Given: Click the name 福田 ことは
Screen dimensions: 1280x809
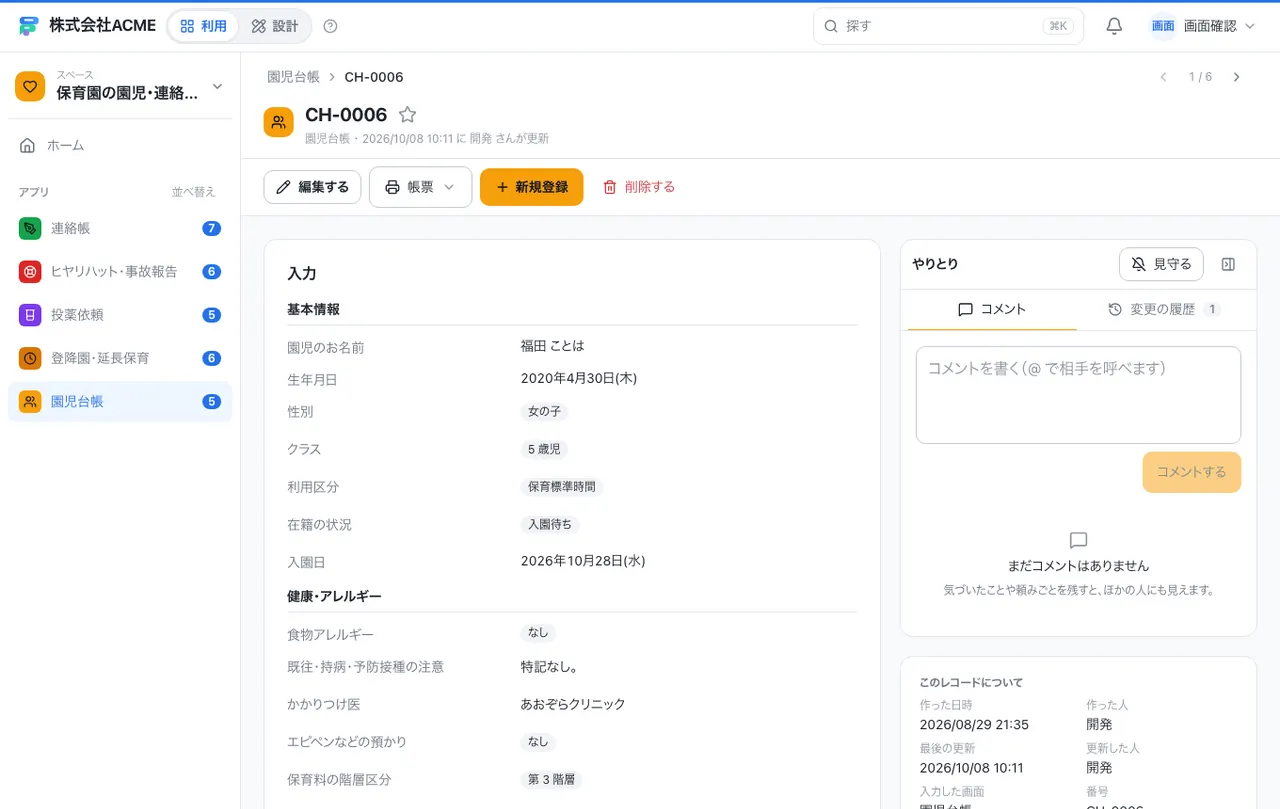Looking at the screenshot, I should coord(552,346).
